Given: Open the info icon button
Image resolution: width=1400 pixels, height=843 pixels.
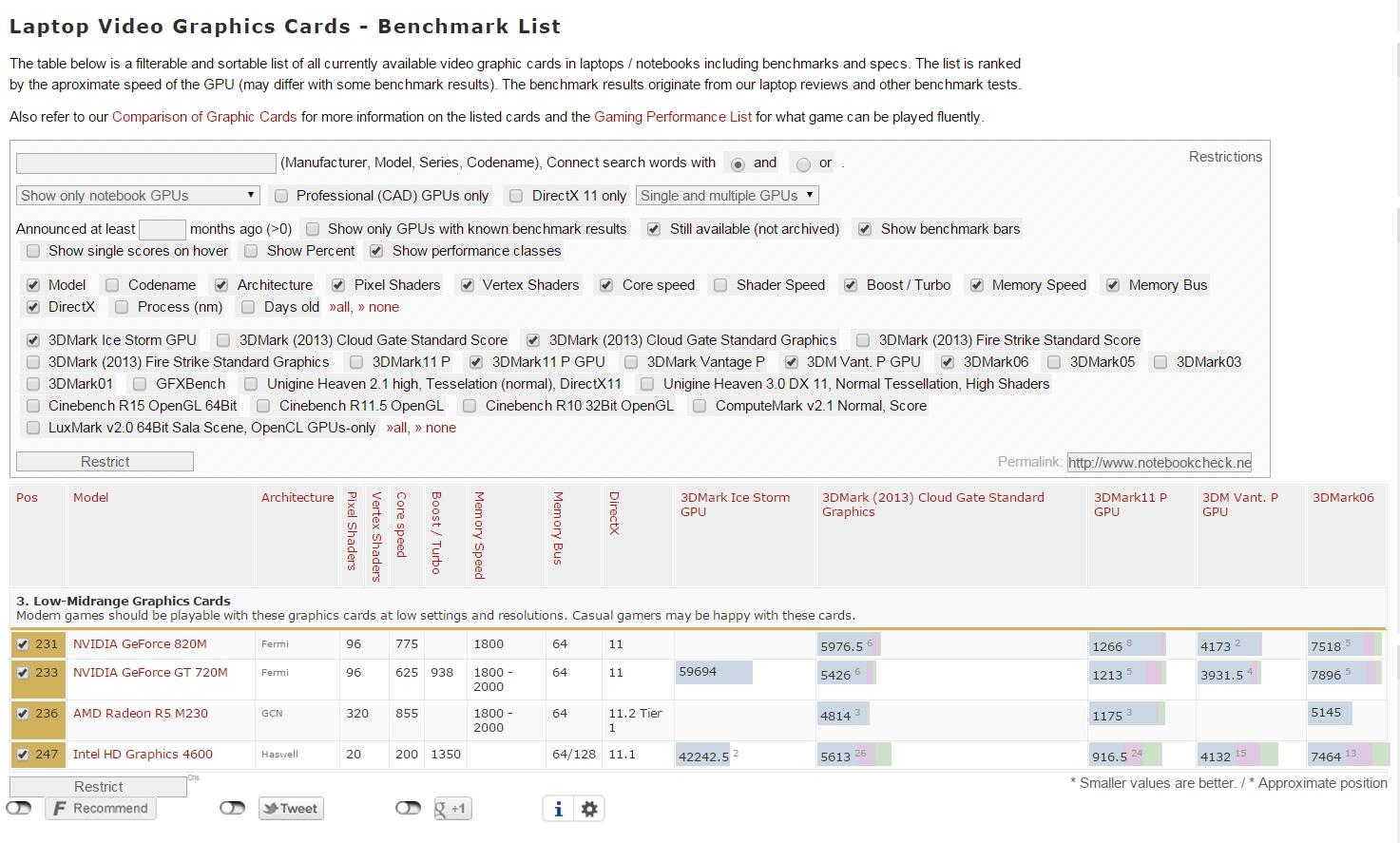Looking at the screenshot, I should pyautogui.click(x=558, y=809).
